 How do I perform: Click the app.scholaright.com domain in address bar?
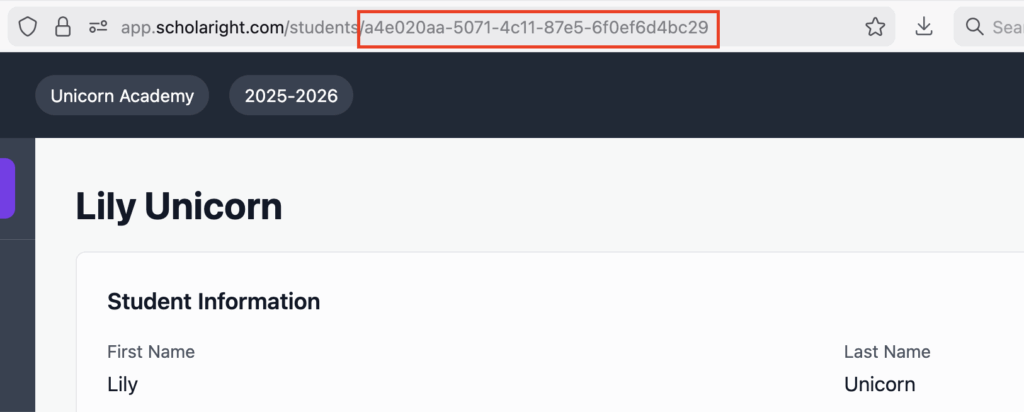201,27
